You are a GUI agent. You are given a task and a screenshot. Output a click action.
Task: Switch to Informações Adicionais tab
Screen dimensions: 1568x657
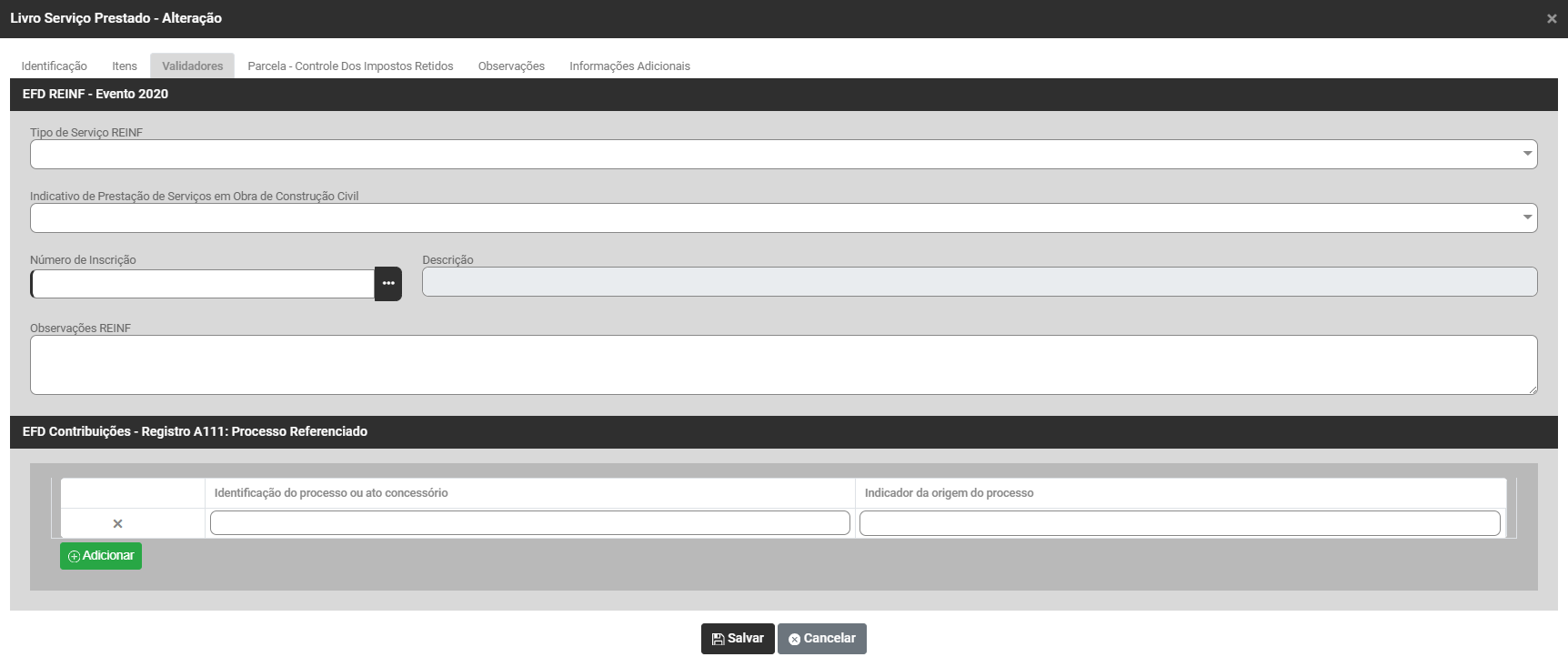[629, 66]
